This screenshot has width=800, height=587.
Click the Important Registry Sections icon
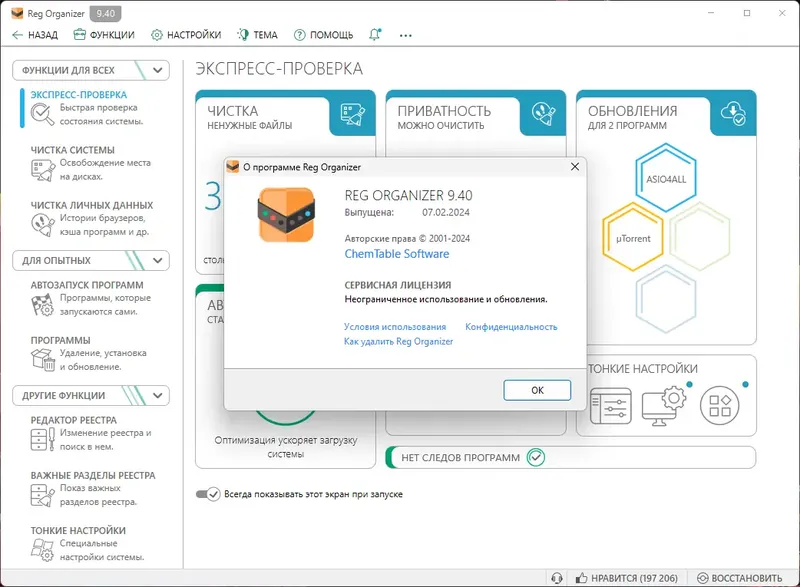pyautogui.click(x=42, y=495)
